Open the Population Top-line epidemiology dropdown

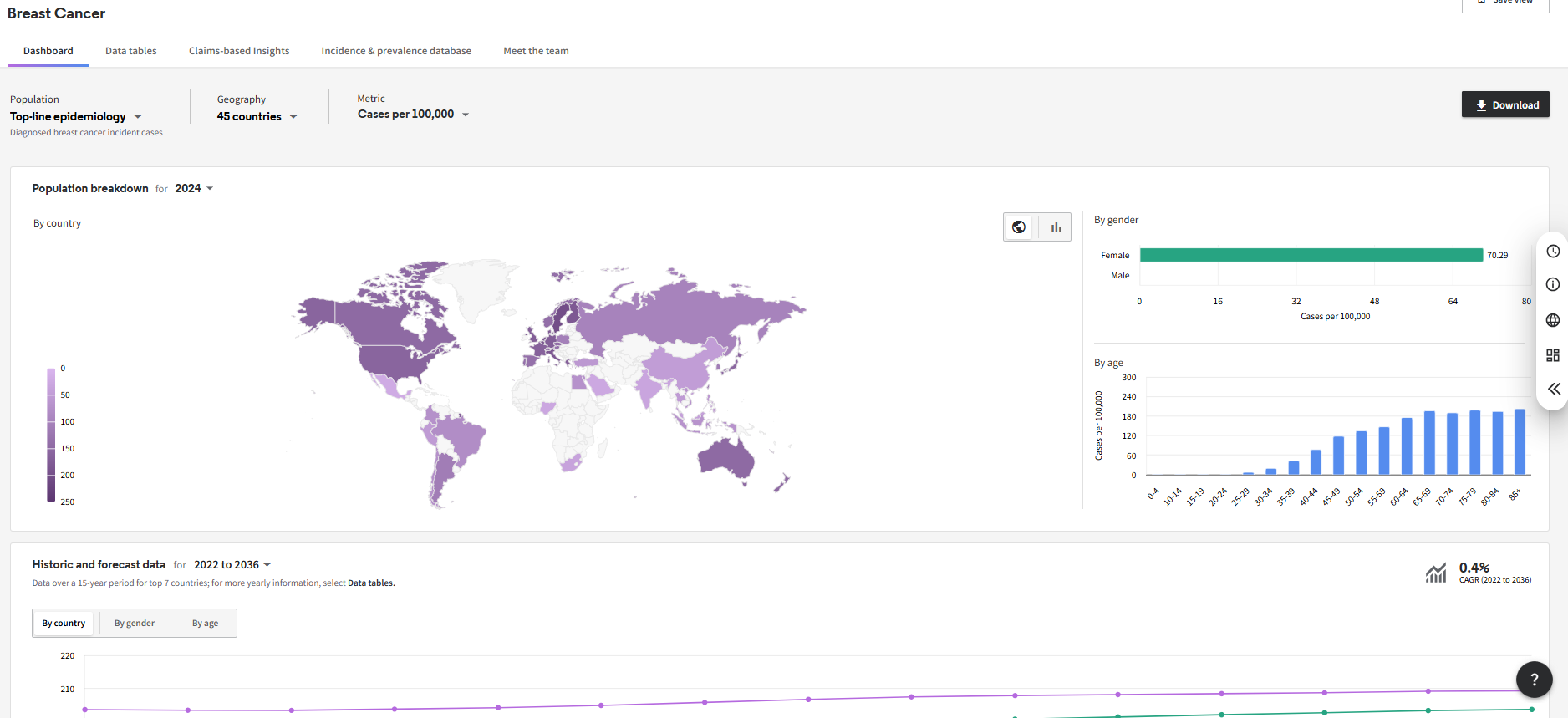point(75,117)
